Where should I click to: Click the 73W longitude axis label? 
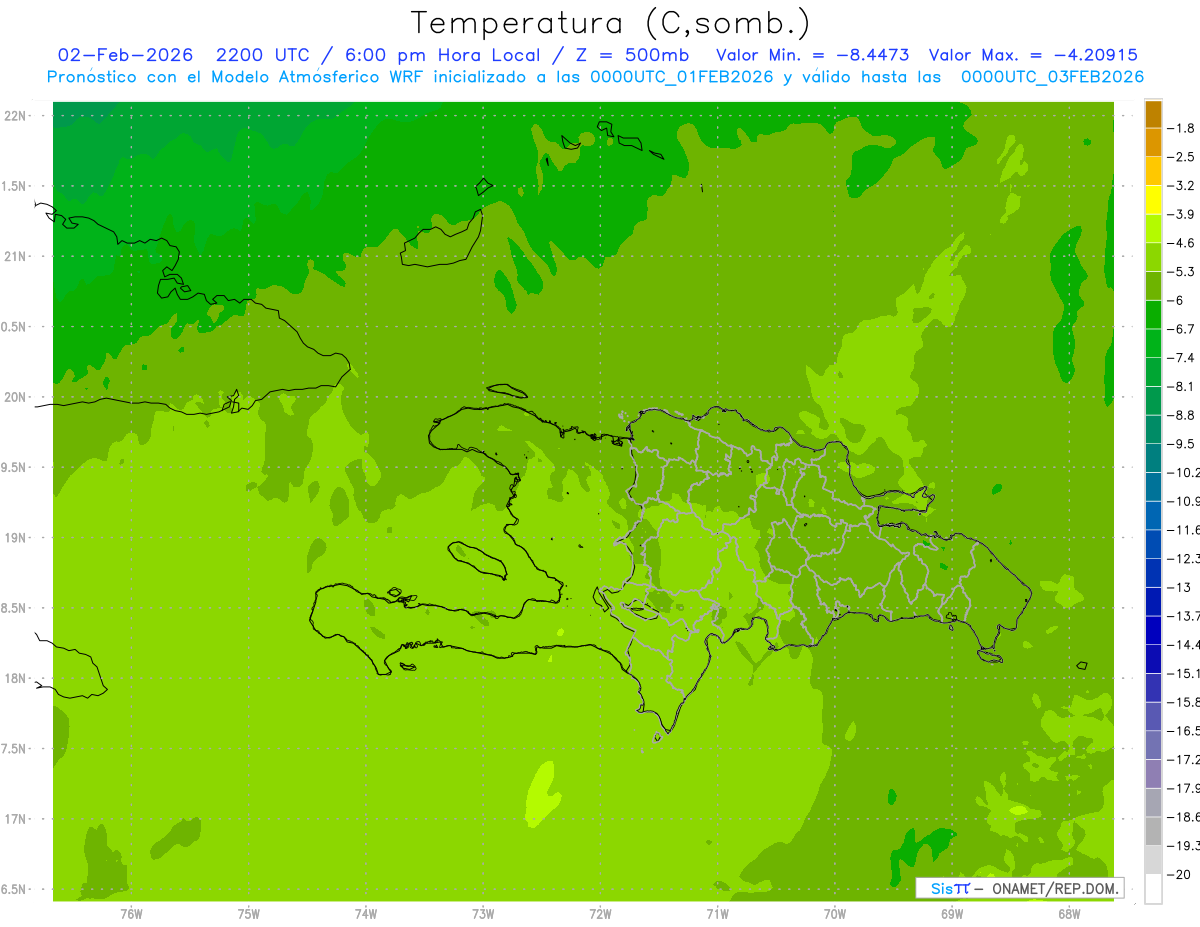tap(483, 913)
